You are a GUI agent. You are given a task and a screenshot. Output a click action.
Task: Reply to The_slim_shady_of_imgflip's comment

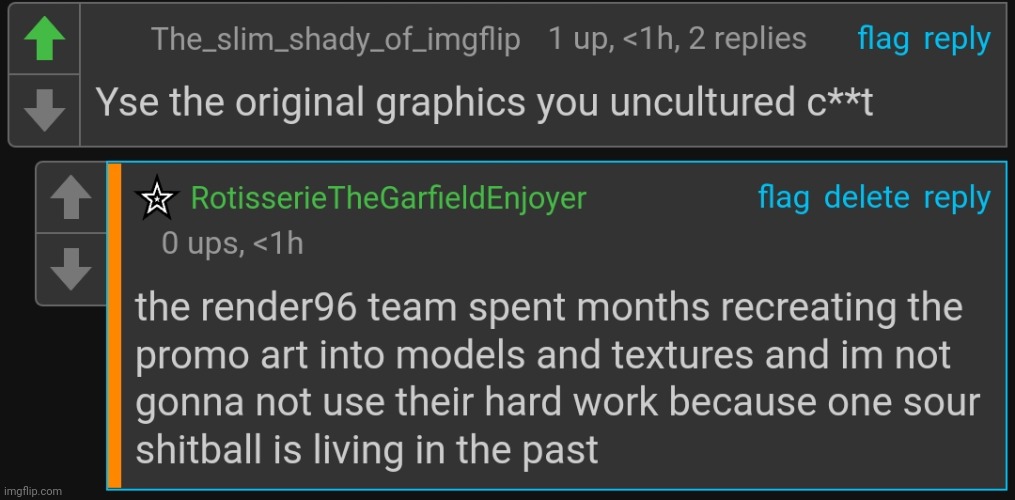957,40
